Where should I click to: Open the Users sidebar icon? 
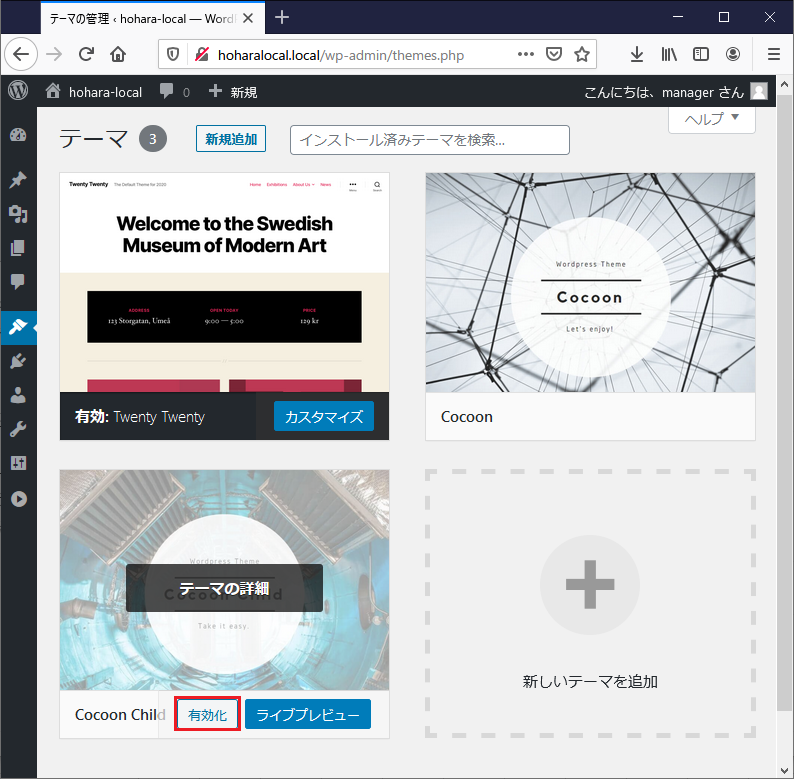pos(18,395)
